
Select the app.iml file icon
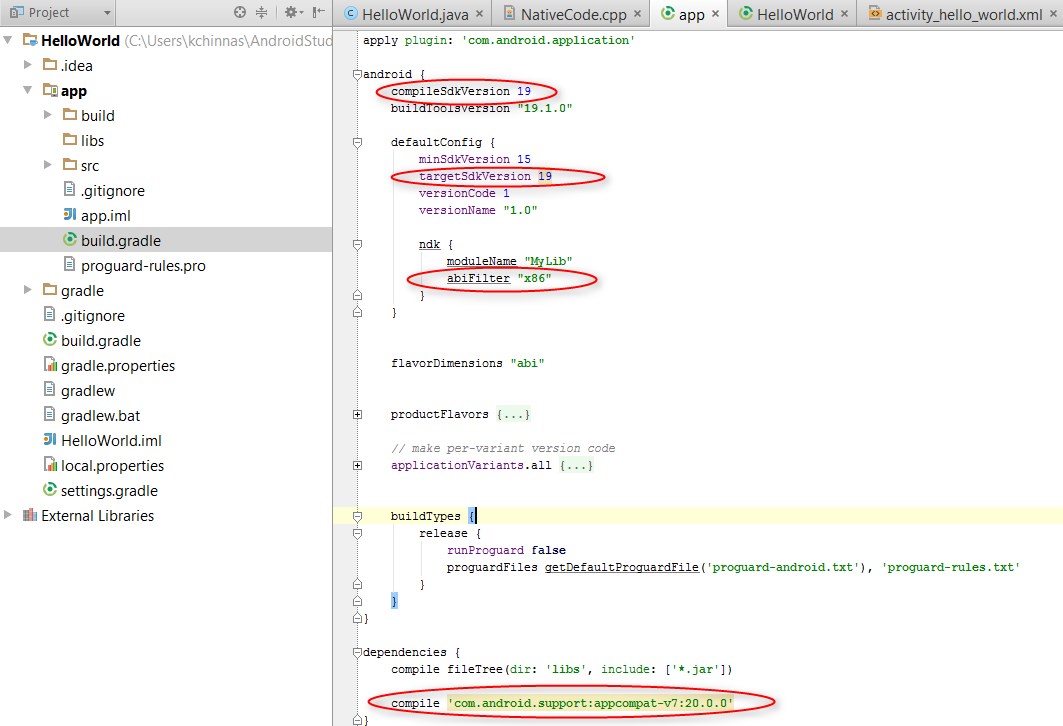click(x=70, y=215)
